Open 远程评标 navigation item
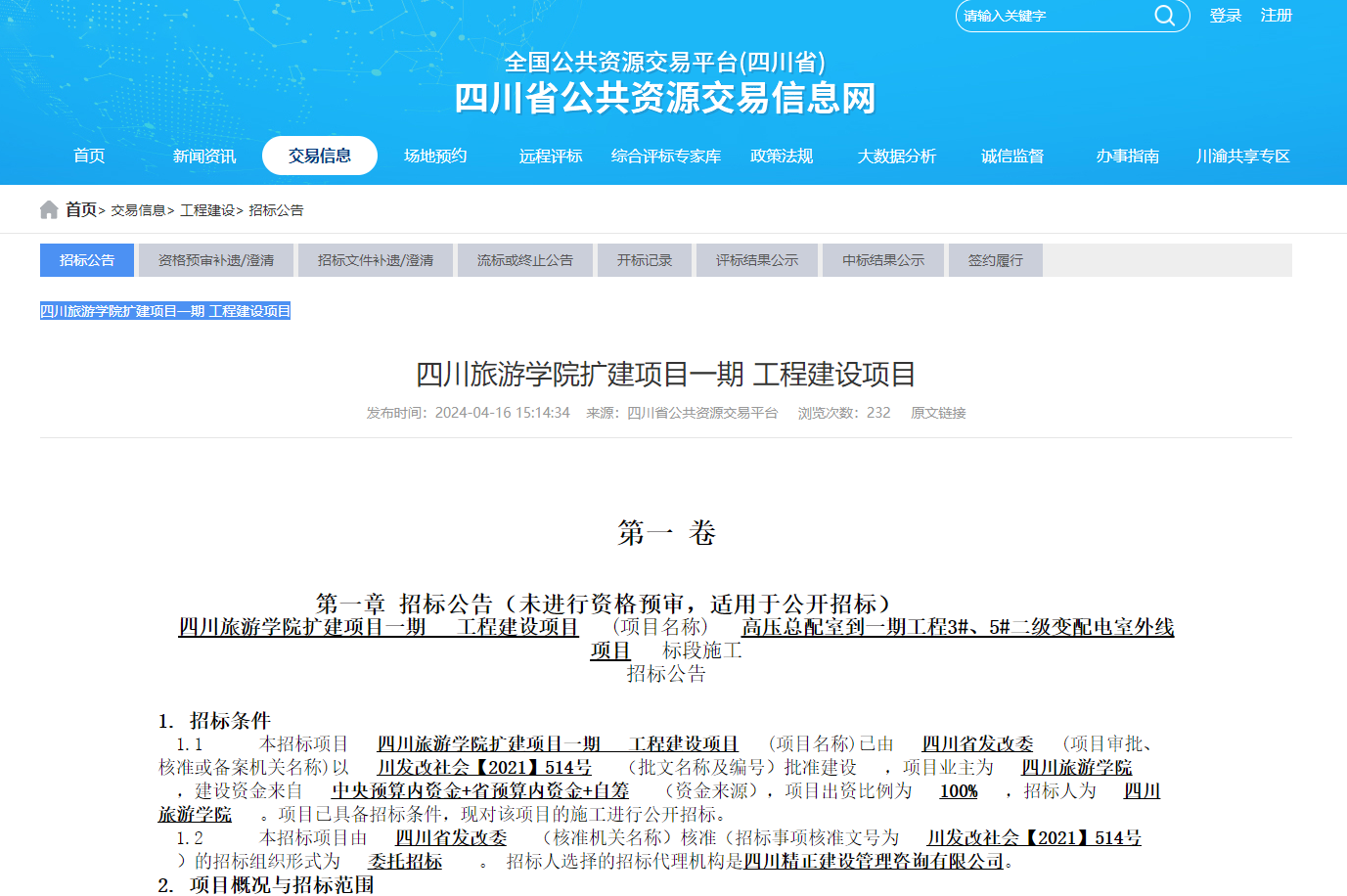This screenshot has width=1347, height=896. click(551, 157)
